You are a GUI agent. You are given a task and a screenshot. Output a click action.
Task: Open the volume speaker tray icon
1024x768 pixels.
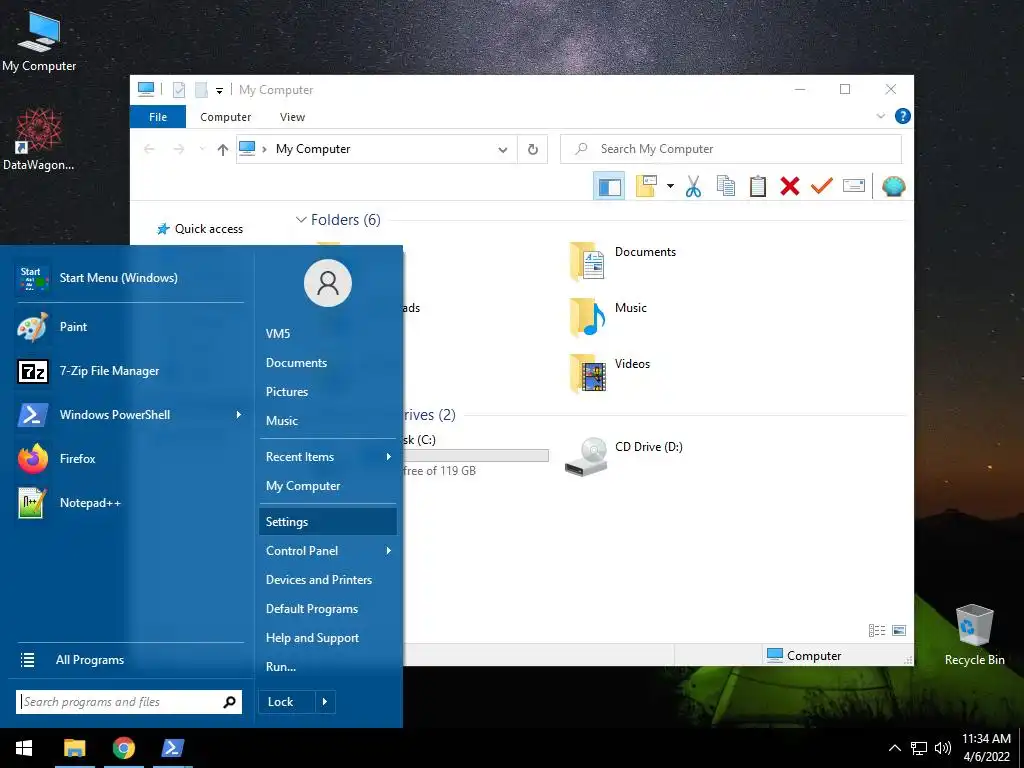tap(942, 748)
